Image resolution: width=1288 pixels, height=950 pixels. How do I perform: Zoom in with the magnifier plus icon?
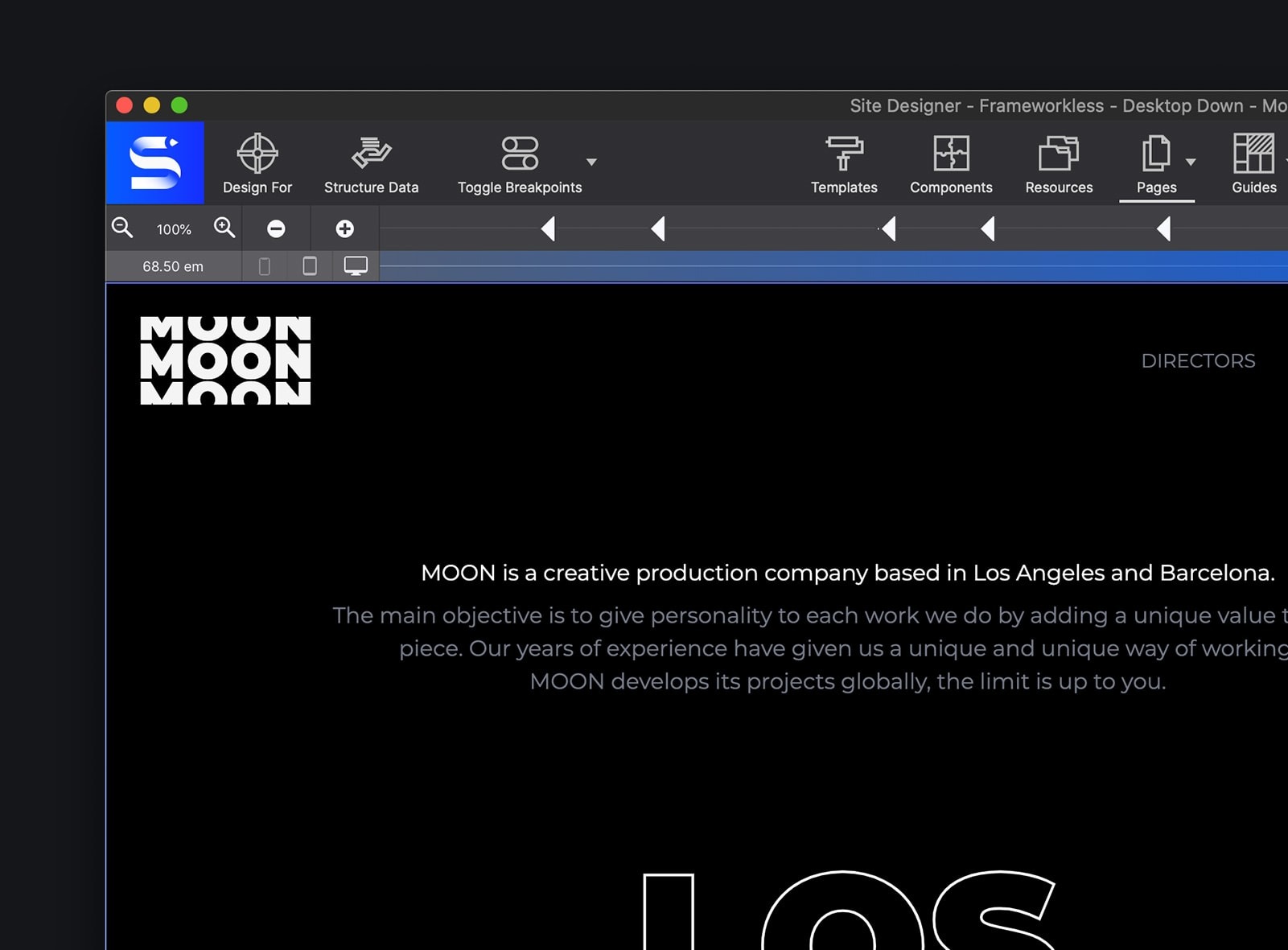point(224,228)
